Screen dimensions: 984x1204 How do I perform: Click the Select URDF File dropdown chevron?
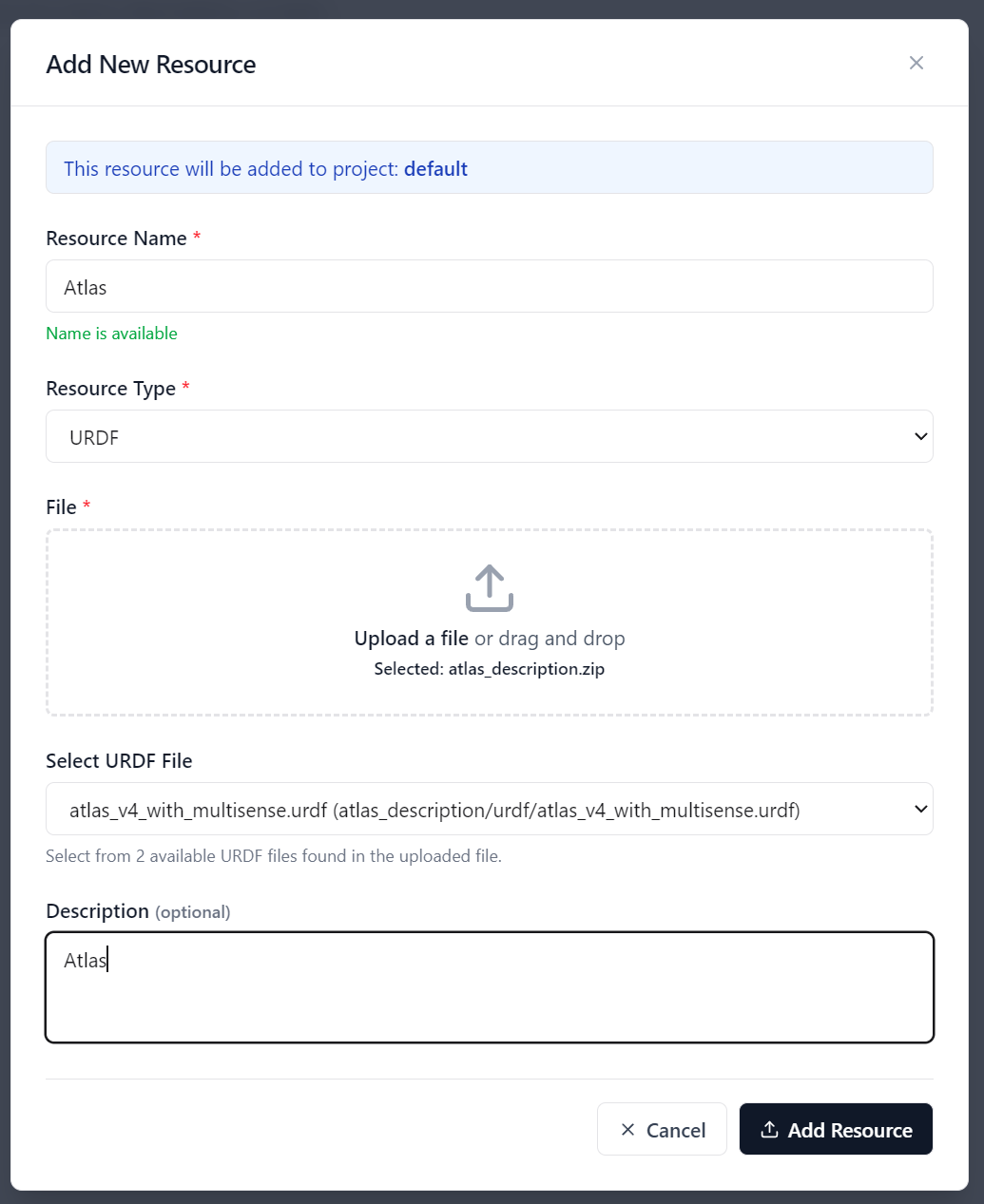(920, 809)
